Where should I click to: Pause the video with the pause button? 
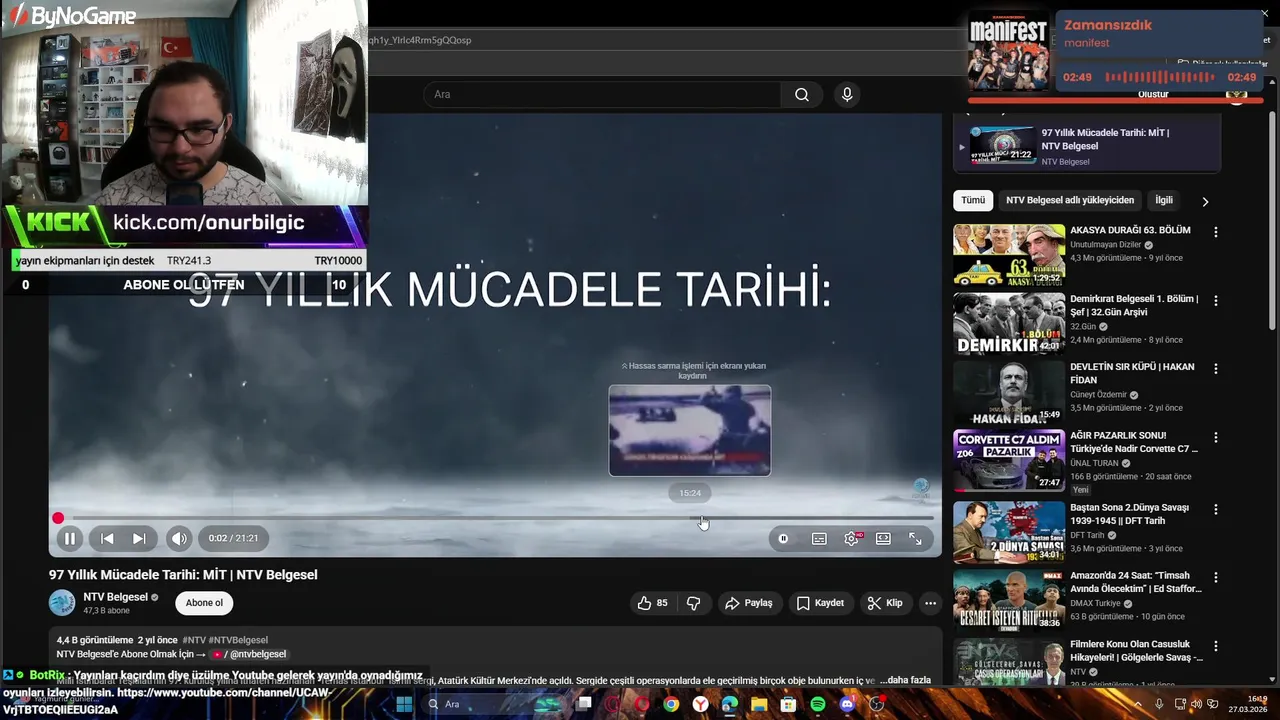tap(70, 538)
